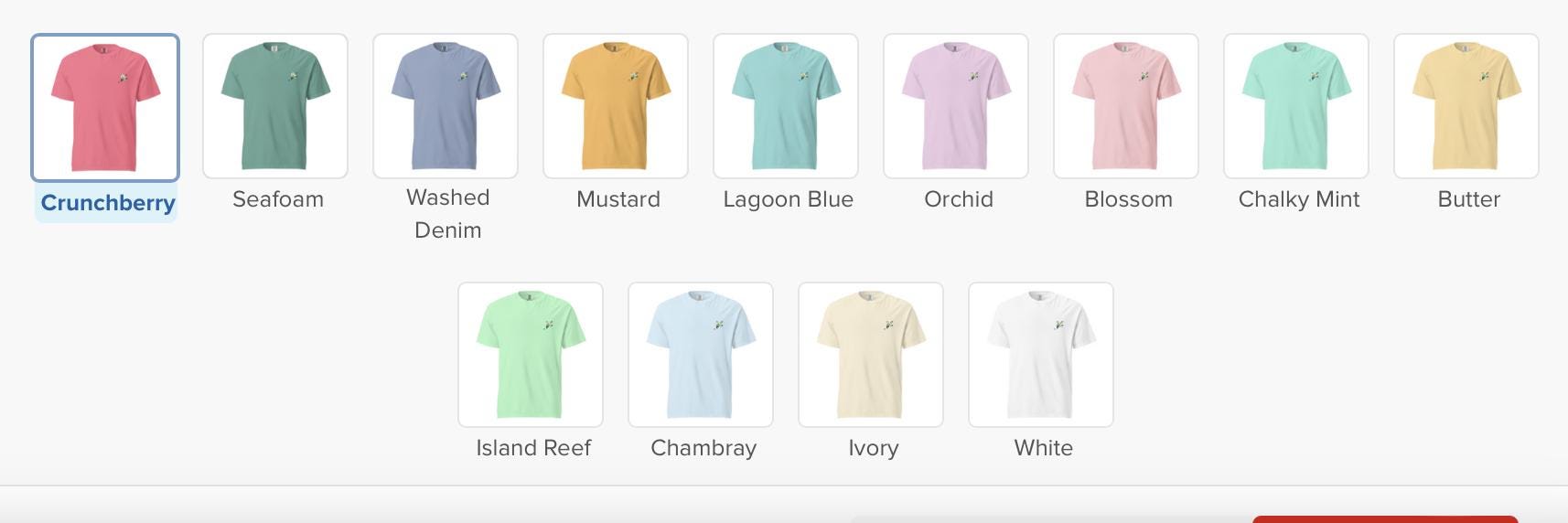The height and width of the screenshot is (523, 1568).
Task: Pick the Washed Denim shirt color
Action: pos(446,106)
